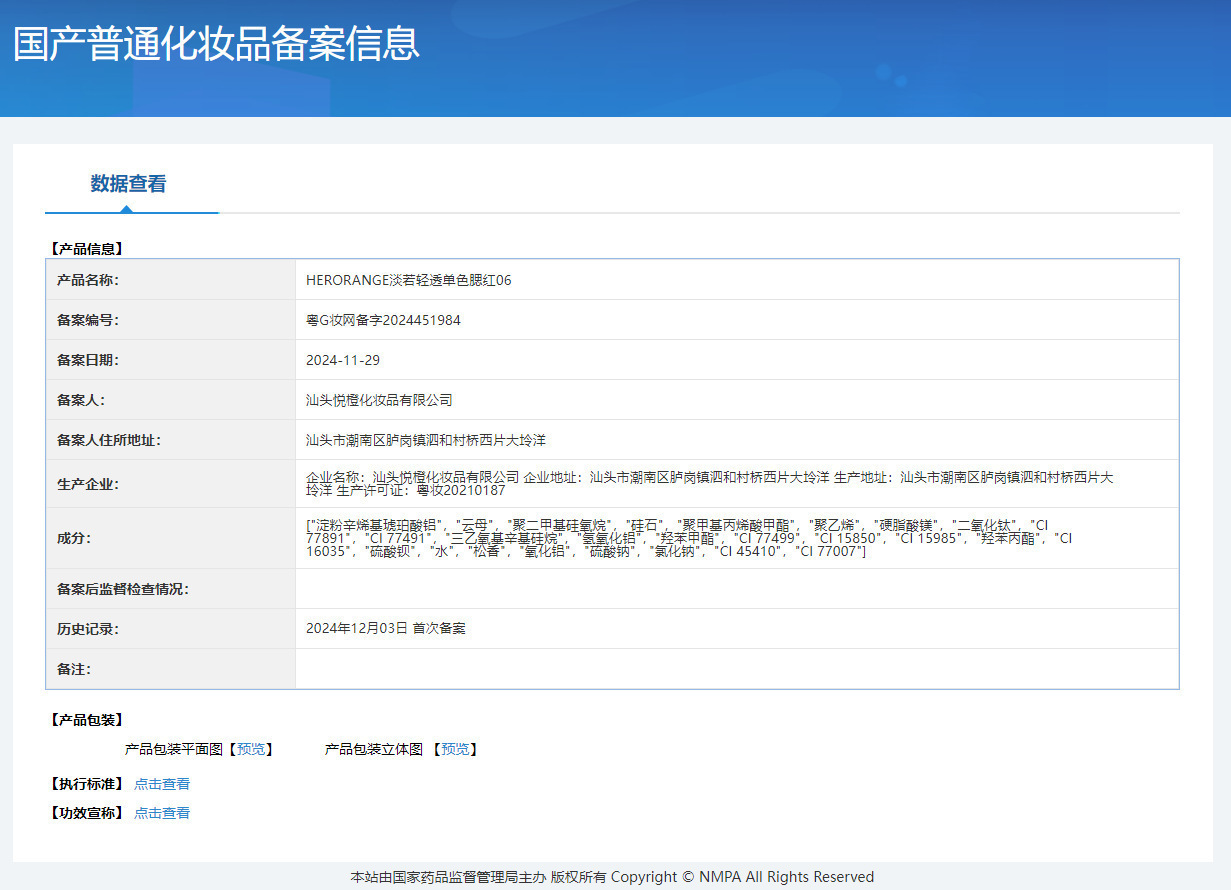Select product name HERORANGE淡若轻透单色腮红06
The image size is (1231, 890).
coord(409,280)
